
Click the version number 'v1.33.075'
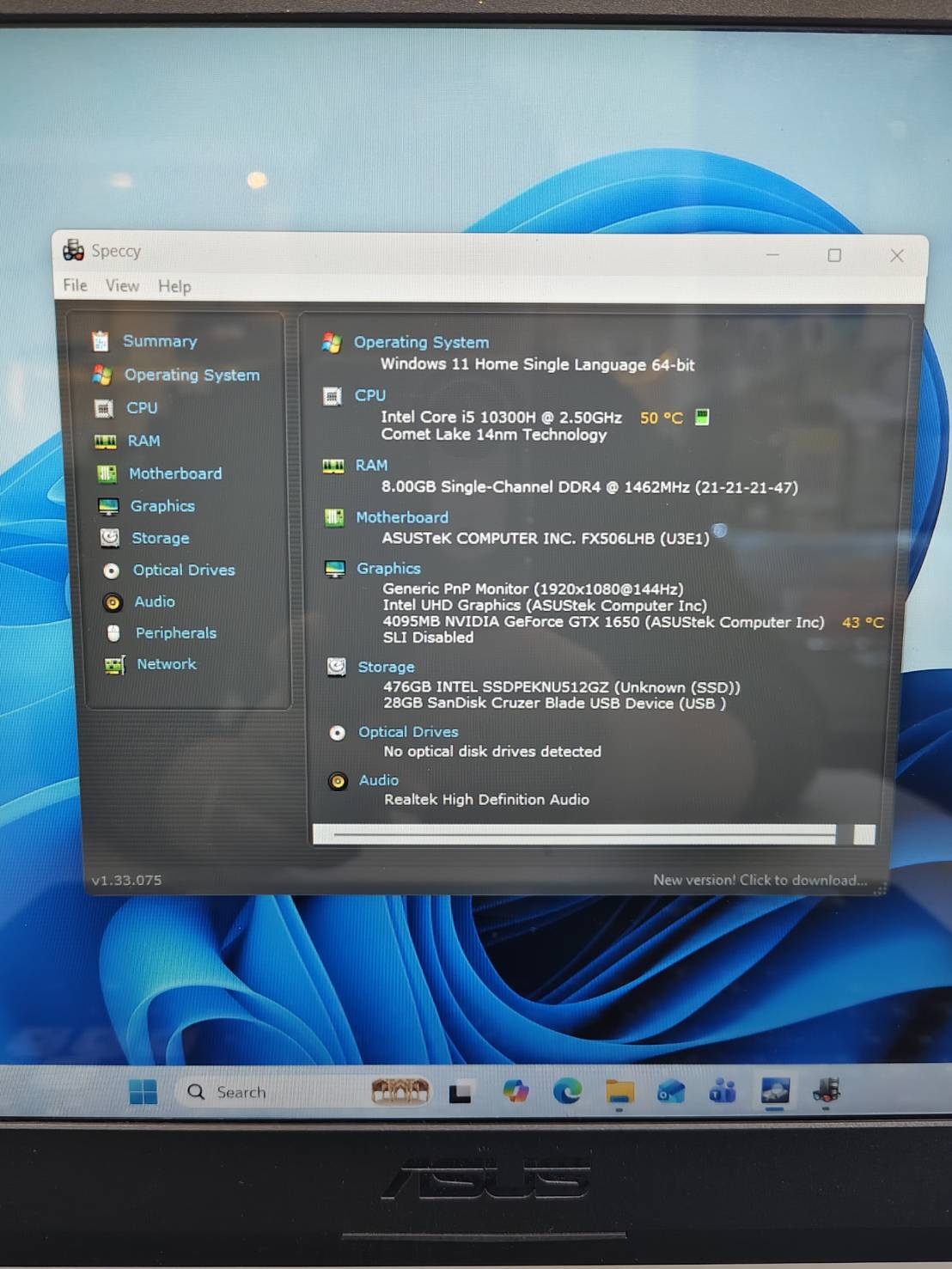[x=126, y=880]
